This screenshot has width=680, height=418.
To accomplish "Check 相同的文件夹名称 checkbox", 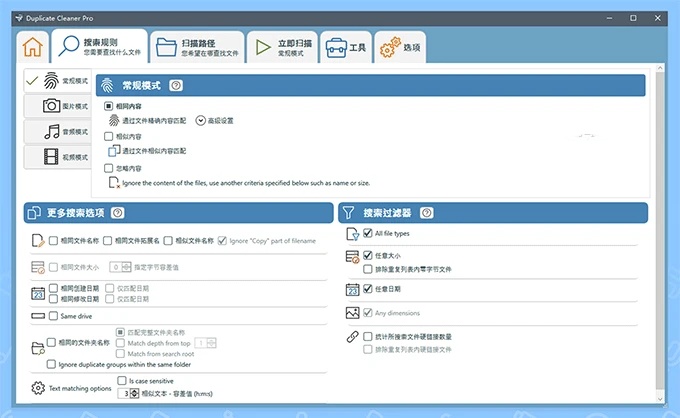I will 51,343.
